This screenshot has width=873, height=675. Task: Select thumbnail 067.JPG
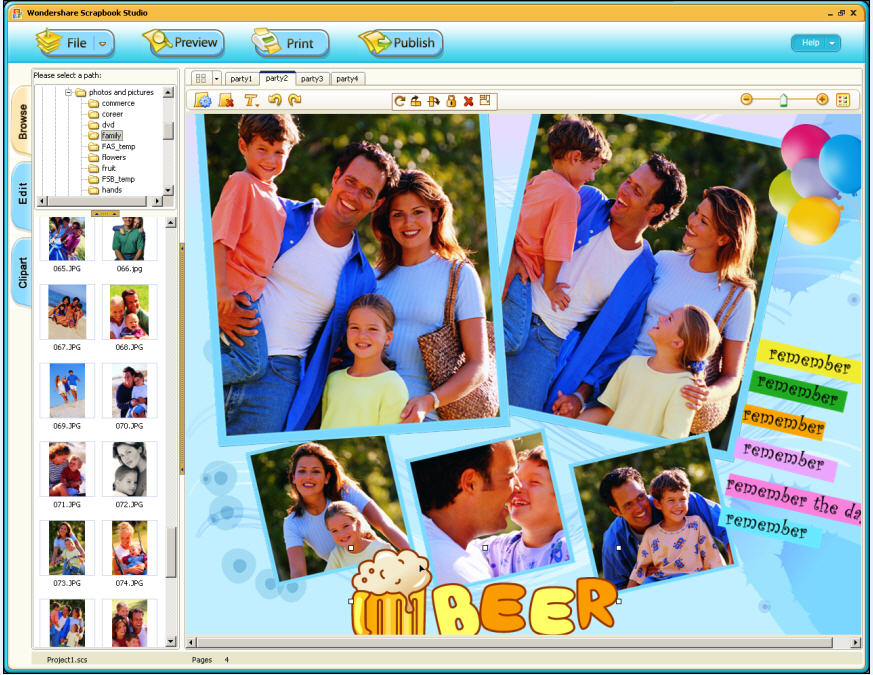[x=67, y=312]
